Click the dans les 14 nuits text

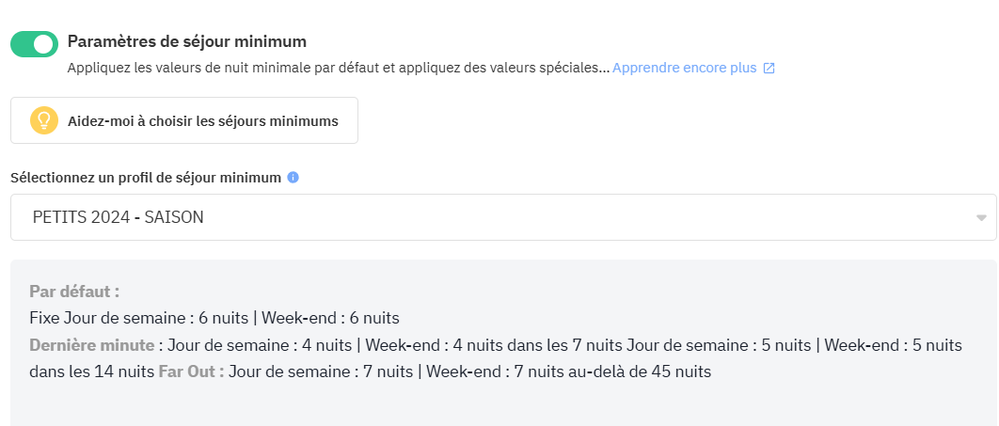[91, 372]
